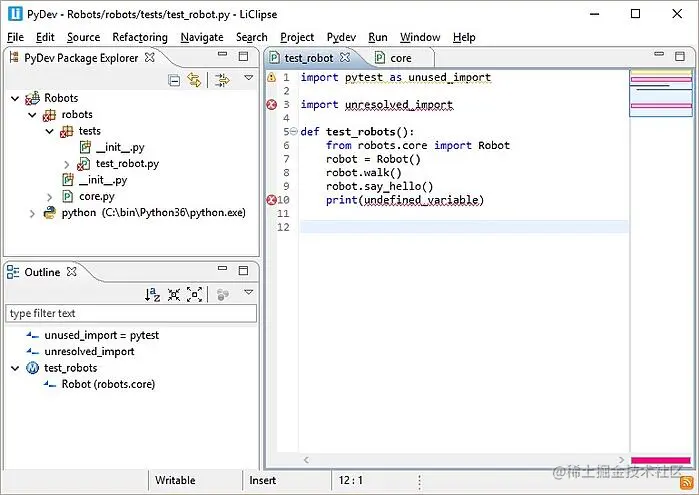Click Collapse All in Outline toolbar
Image resolution: width=699 pixels, height=495 pixels.
(173, 294)
